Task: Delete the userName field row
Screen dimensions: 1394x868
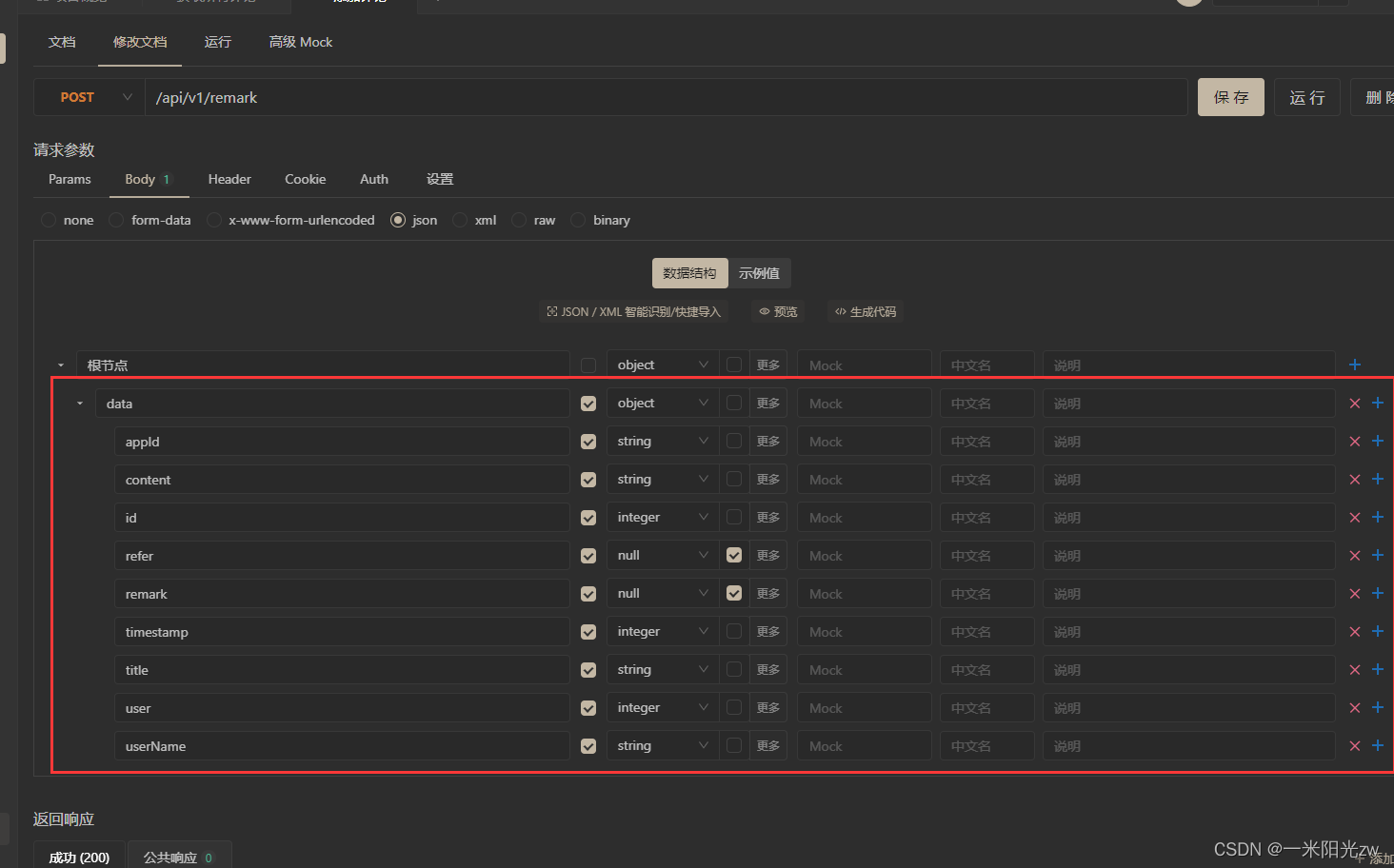Action: [1355, 746]
